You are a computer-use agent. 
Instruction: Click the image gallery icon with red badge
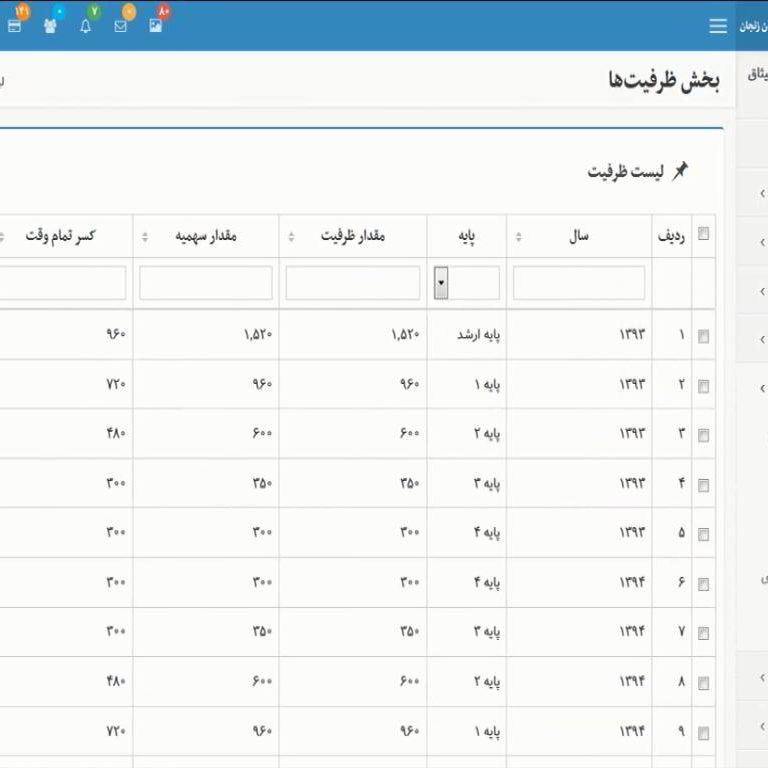click(156, 26)
